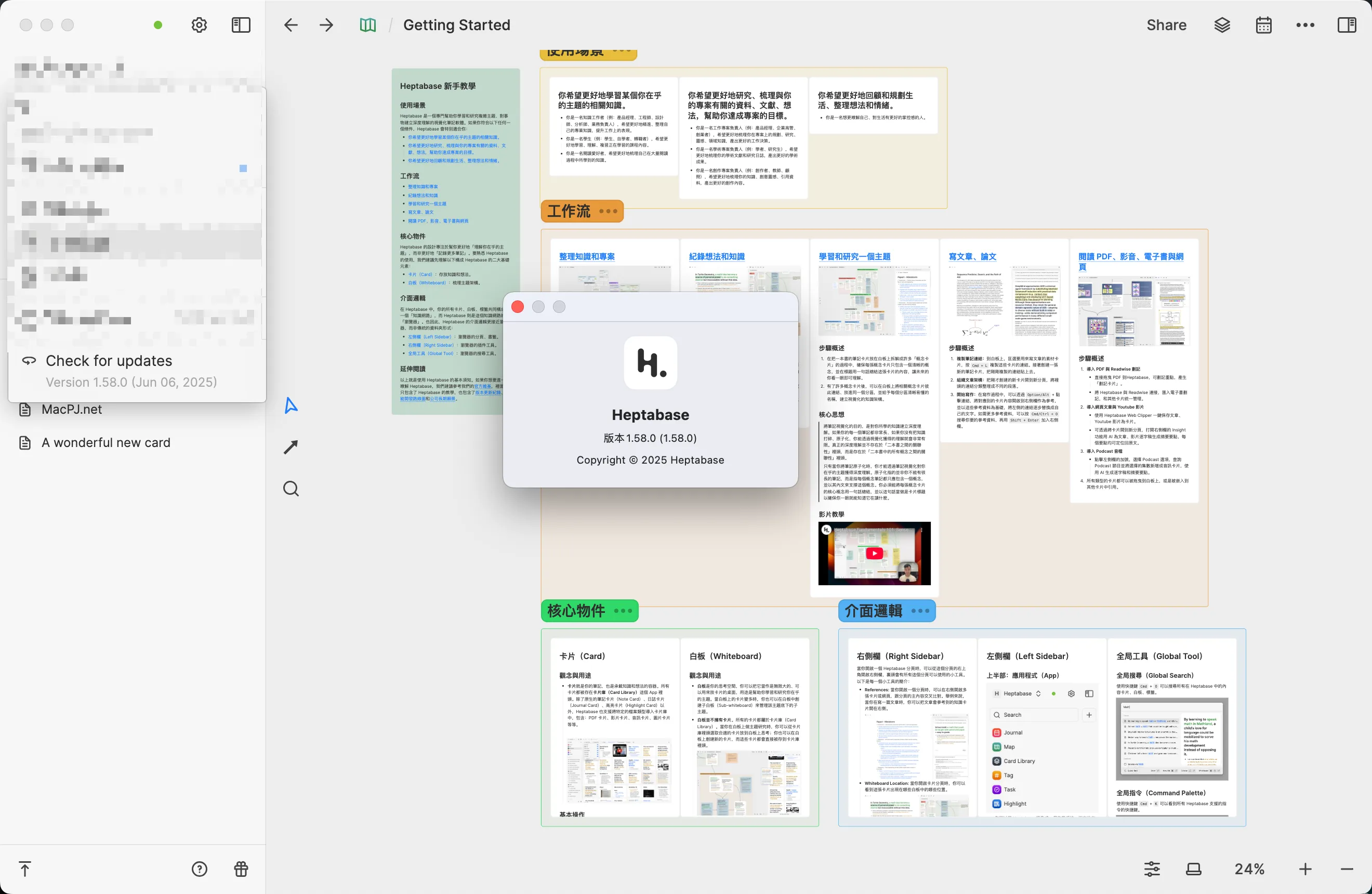Select the 你希望更好地回顧和規劃生活 card

pyautogui.click(x=874, y=106)
